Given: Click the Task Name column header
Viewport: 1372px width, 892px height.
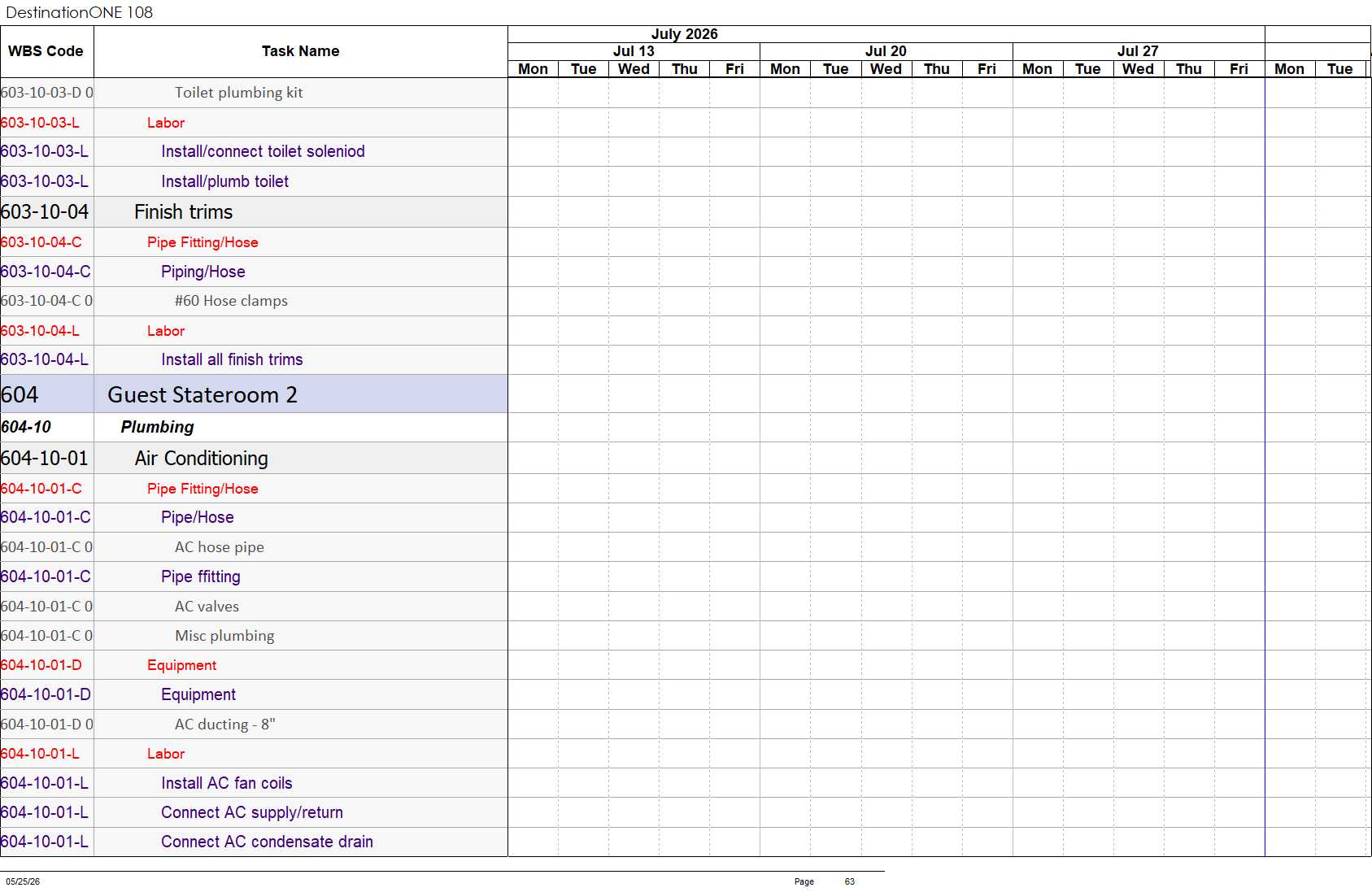Looking at the screenshot, I should coord(300,51).
